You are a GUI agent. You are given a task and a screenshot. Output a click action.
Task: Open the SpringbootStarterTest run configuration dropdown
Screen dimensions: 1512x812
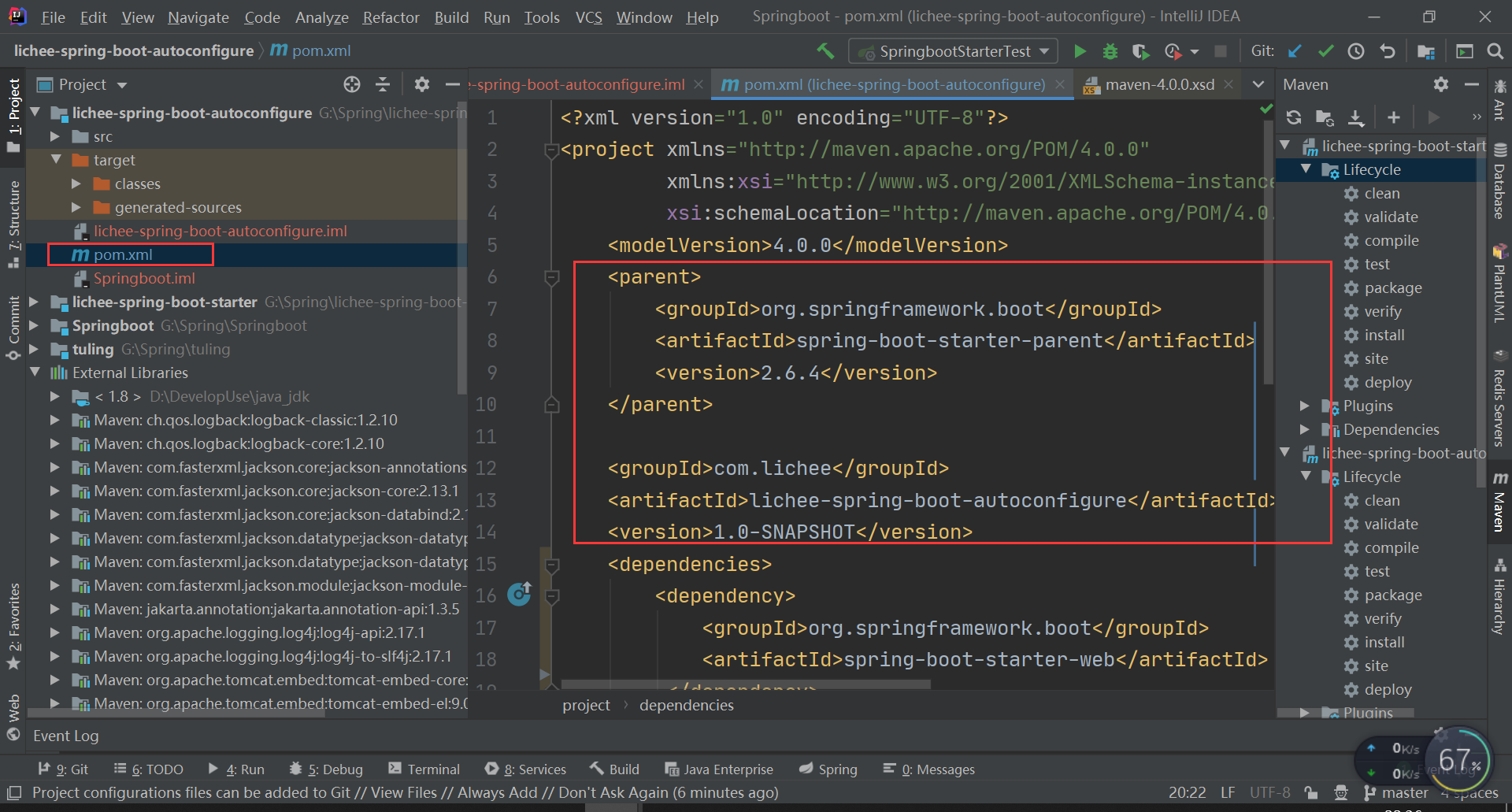click(954, 51)
